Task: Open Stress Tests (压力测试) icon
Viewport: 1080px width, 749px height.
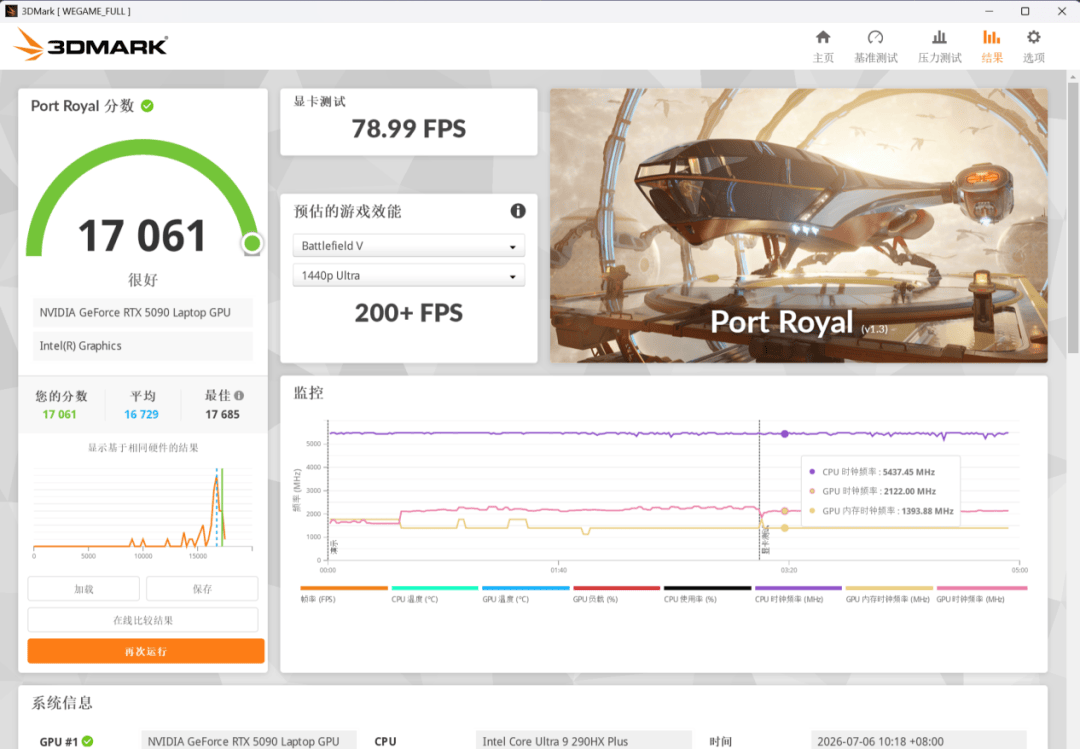Action: pos(939,37)
